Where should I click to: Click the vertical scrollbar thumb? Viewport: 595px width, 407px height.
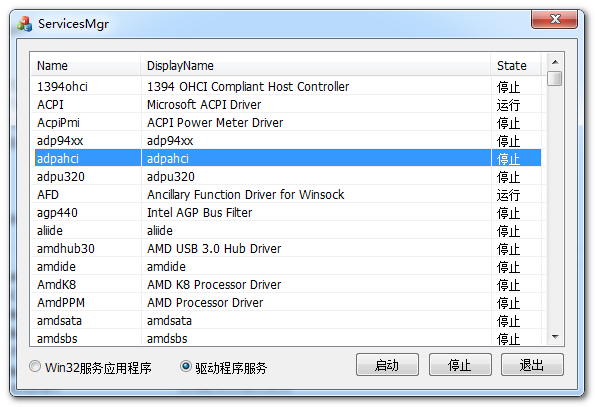pos(555,79)
